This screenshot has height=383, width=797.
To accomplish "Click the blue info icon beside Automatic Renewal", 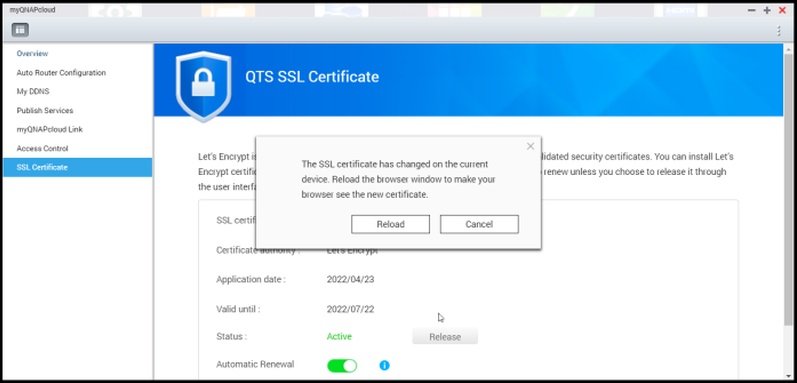I will pyautogui.click(x=384, y=365).
